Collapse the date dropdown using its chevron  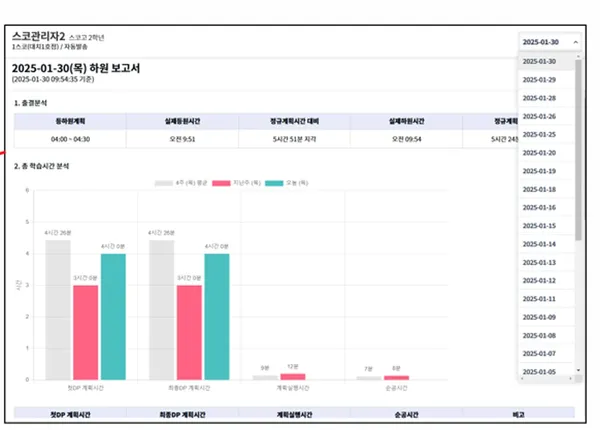pos(575,42)
